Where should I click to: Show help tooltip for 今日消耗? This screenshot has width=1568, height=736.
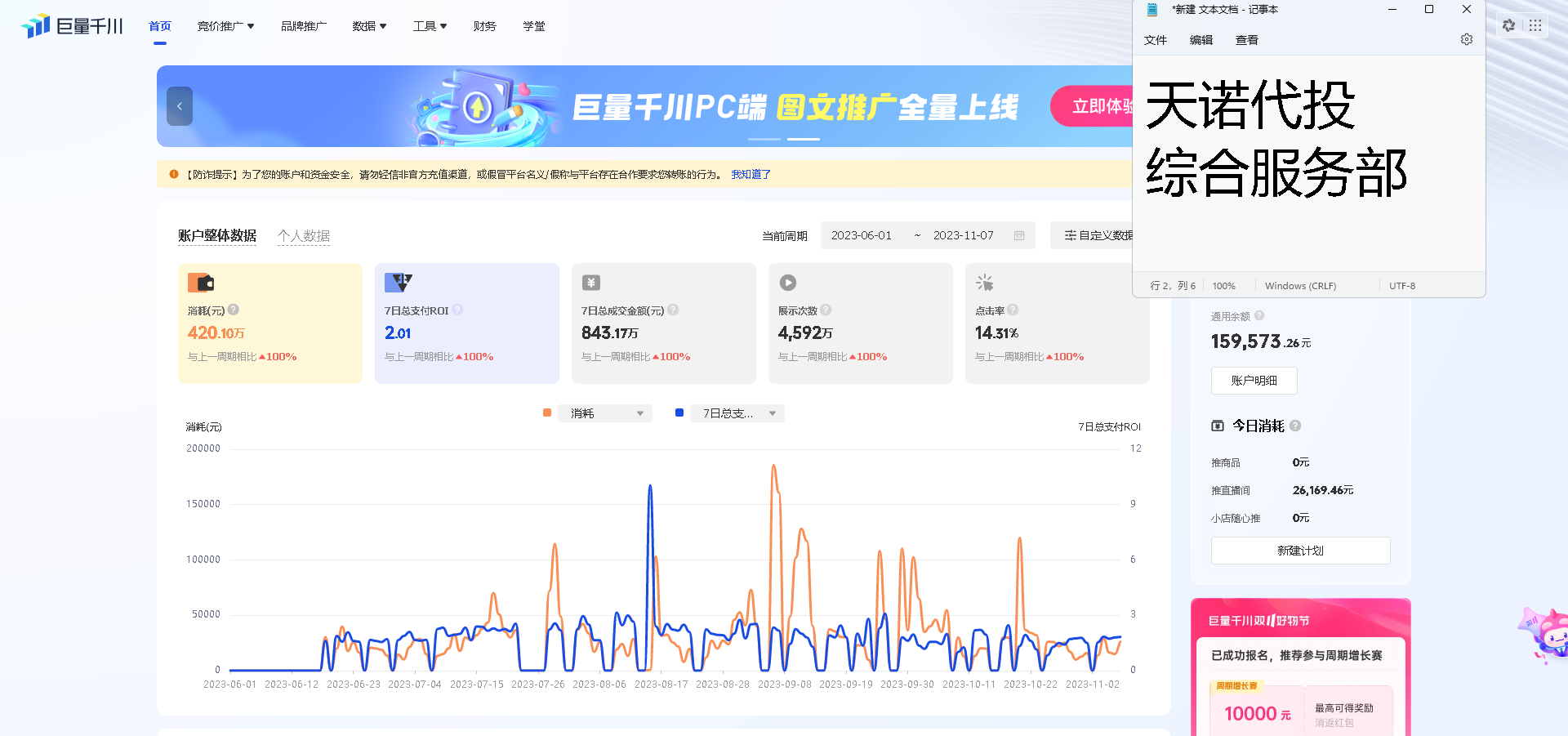click(1295, 426)
